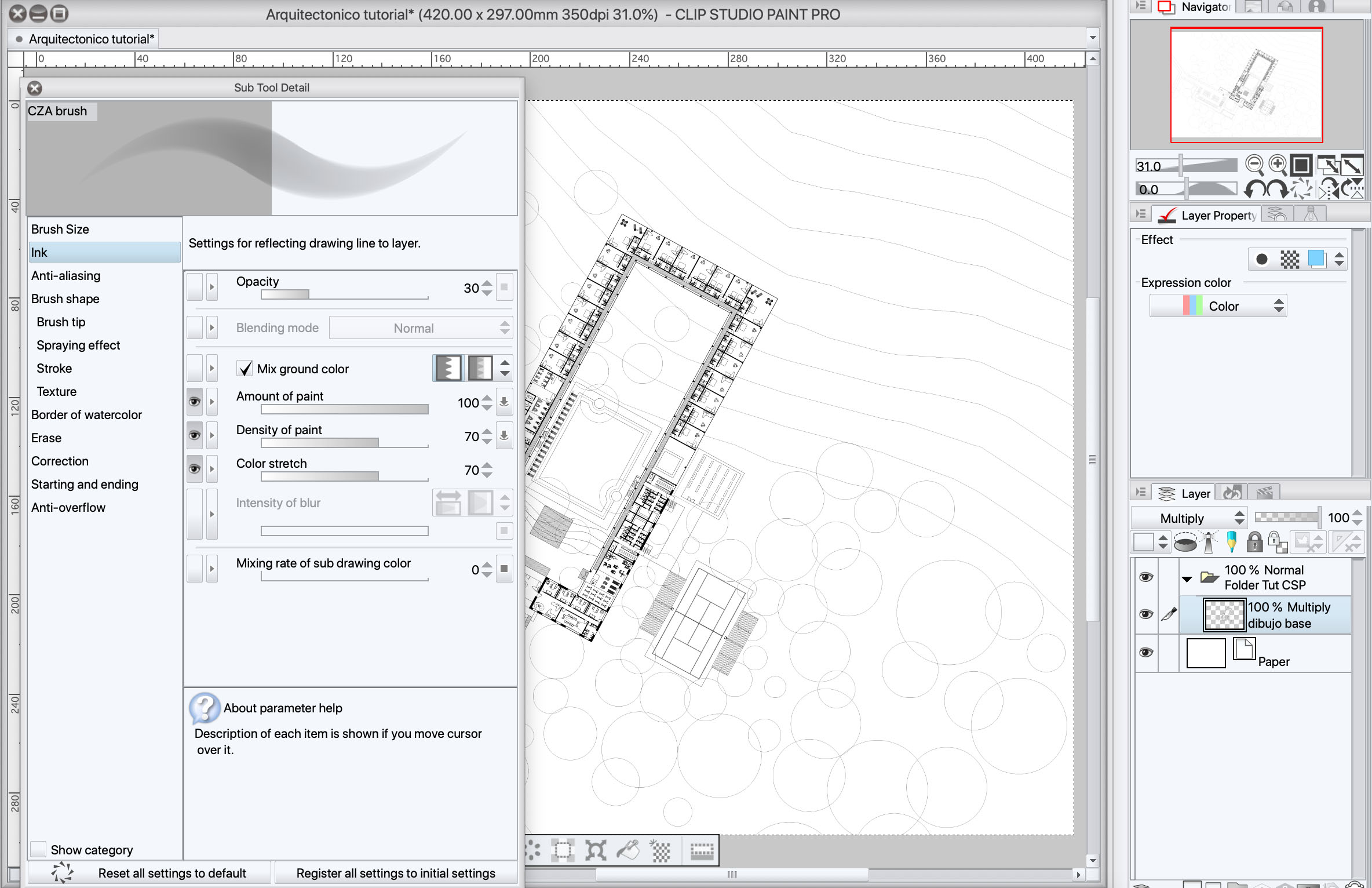Collapse the Folder Tut CSP folder

click(1187, 578)
